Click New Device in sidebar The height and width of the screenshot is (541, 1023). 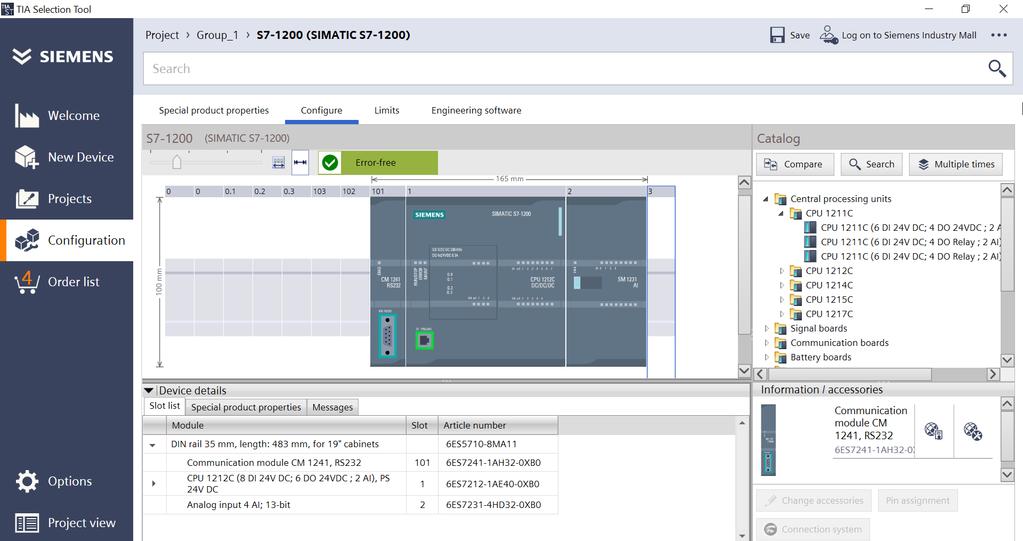tap(67, 157)
